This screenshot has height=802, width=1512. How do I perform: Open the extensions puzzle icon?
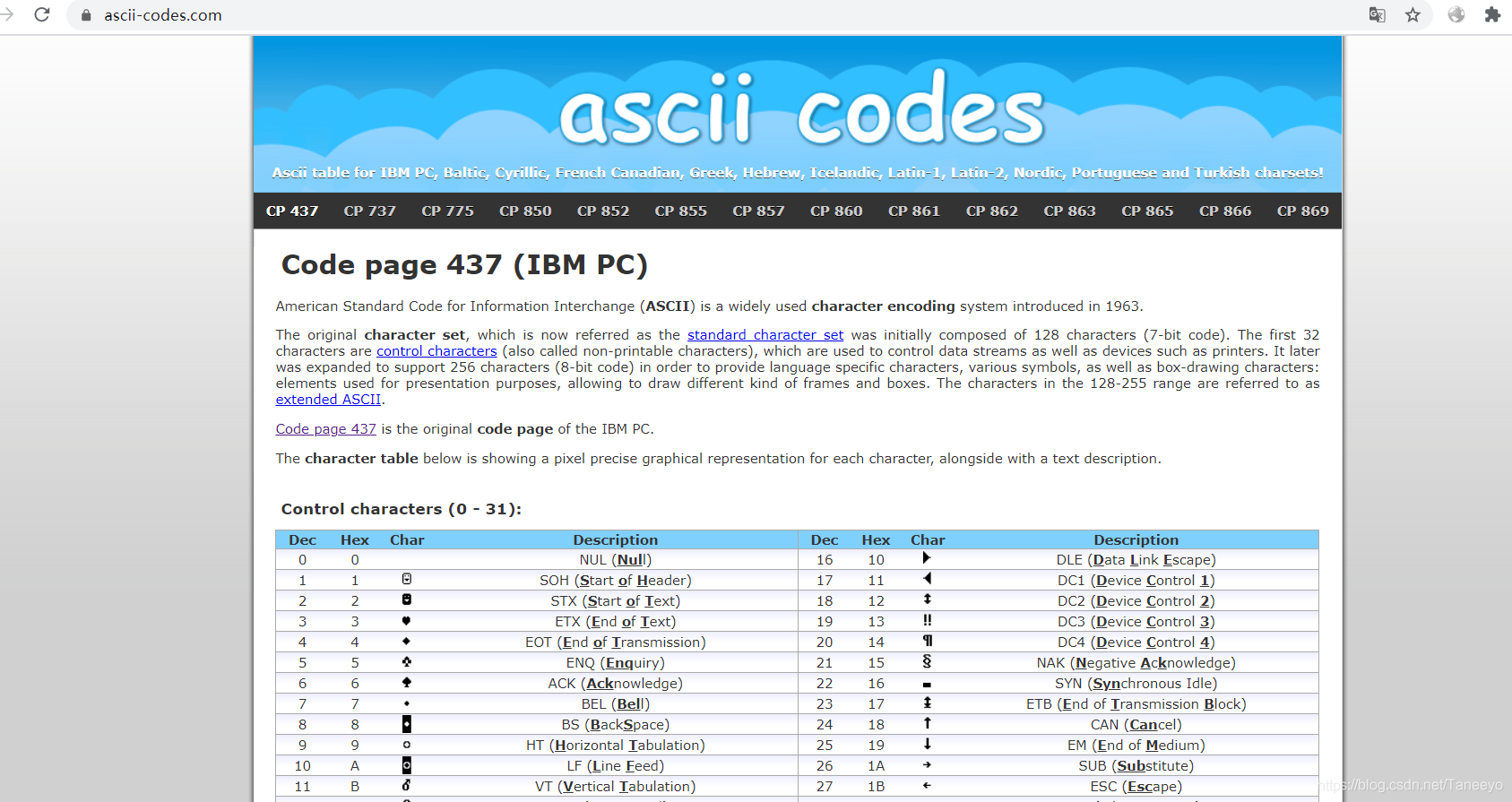tap(1492, 14)
